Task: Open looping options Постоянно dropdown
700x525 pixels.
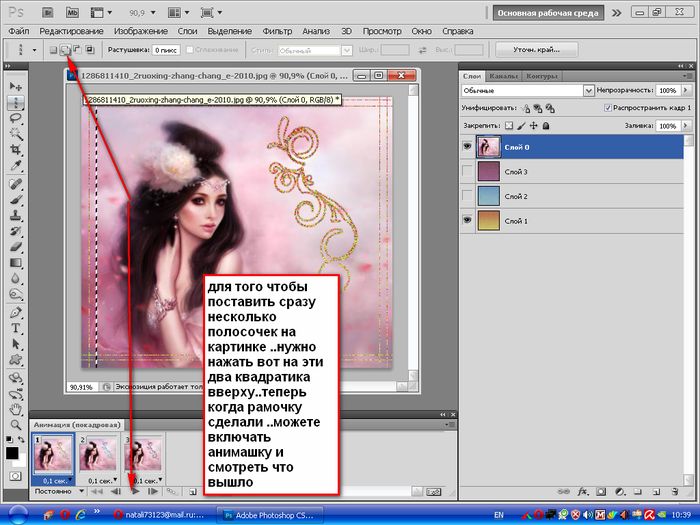Action: (82, 491)
